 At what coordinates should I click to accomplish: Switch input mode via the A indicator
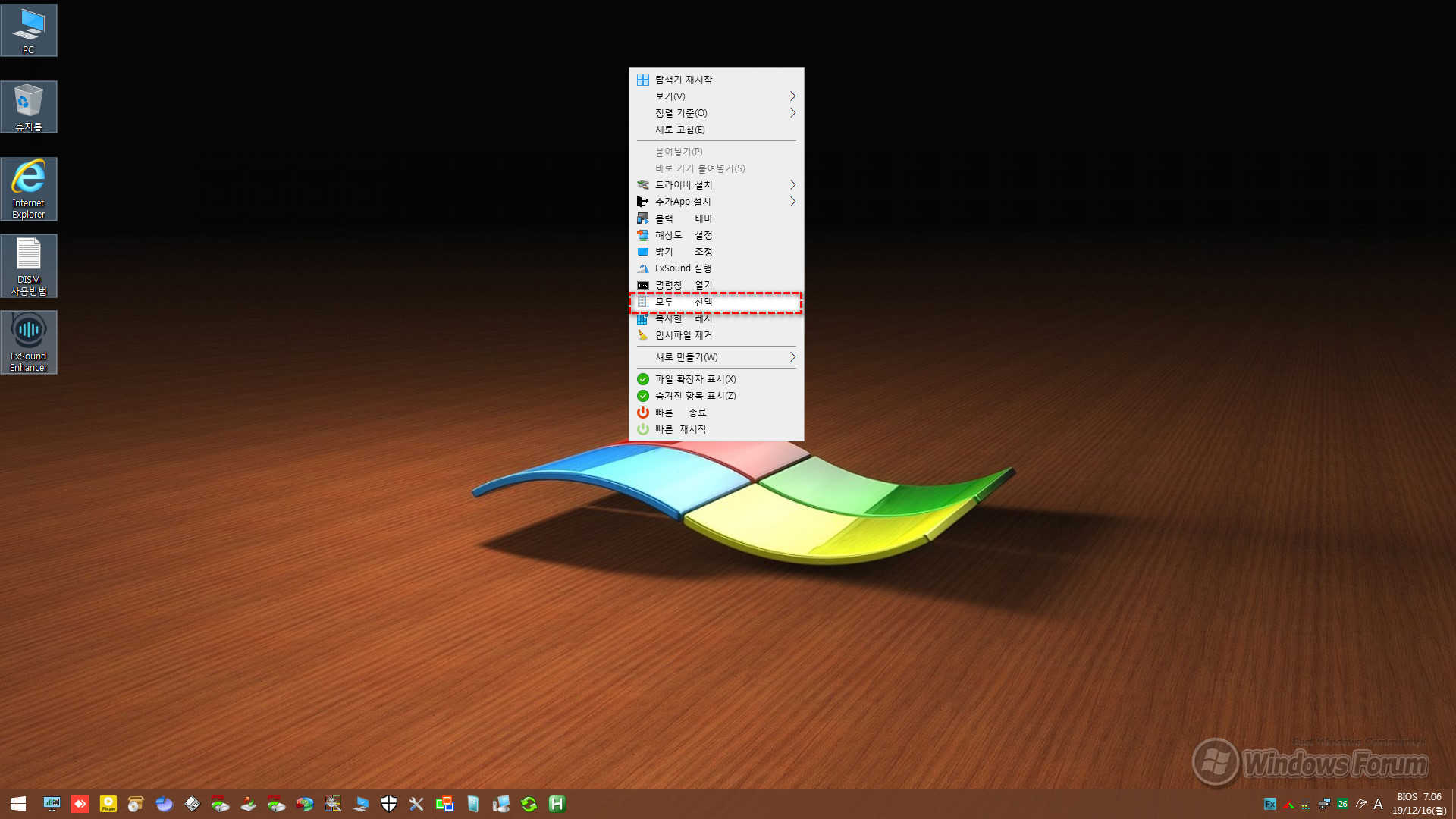[1379, 805]
